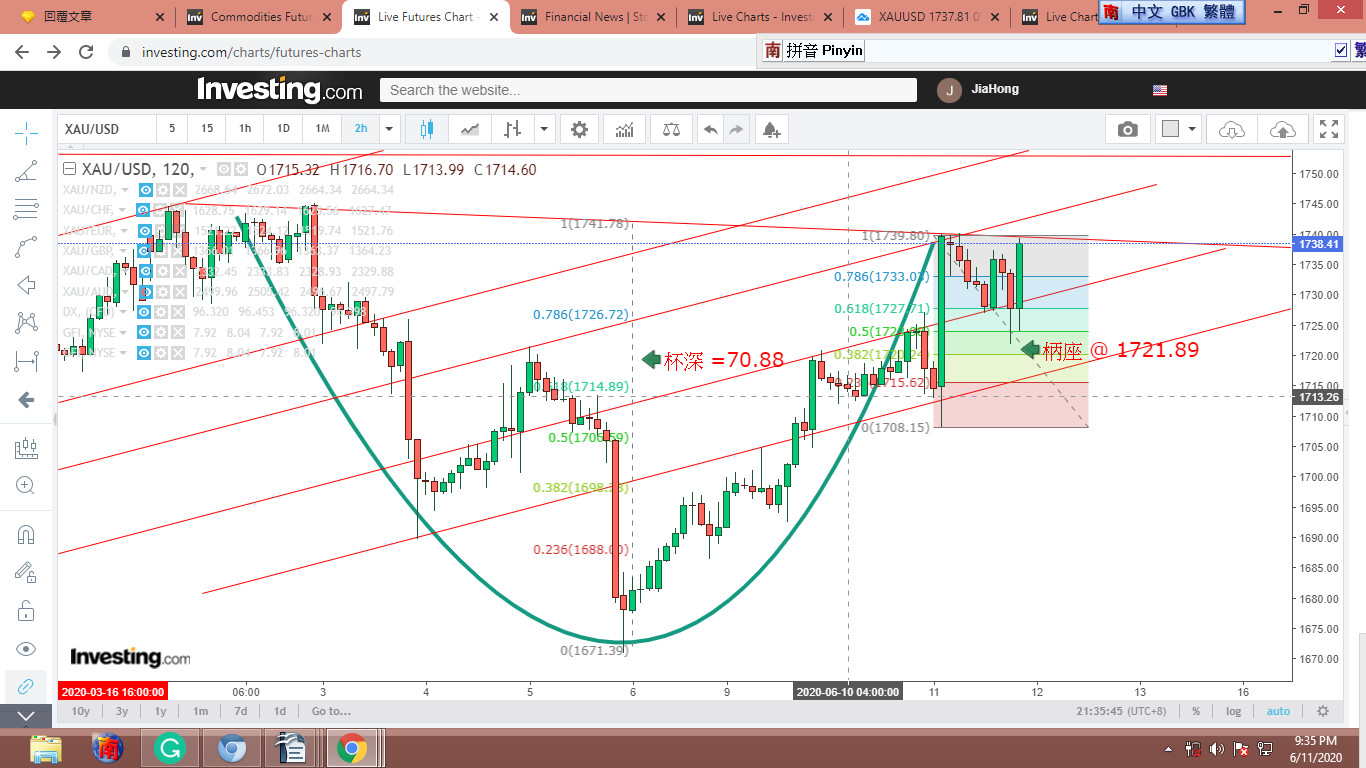Open bar style dropdown arrow in toolbar

(544, 129)
